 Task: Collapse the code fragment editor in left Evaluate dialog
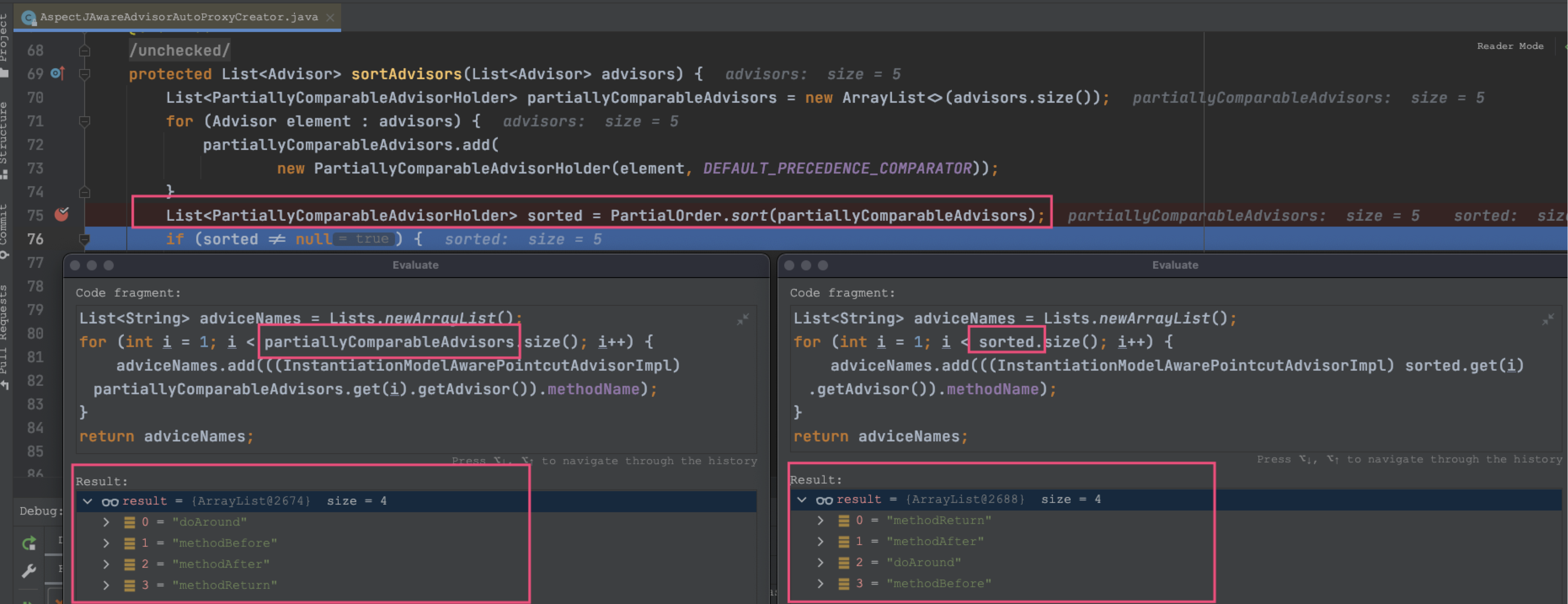click(743, 319)
